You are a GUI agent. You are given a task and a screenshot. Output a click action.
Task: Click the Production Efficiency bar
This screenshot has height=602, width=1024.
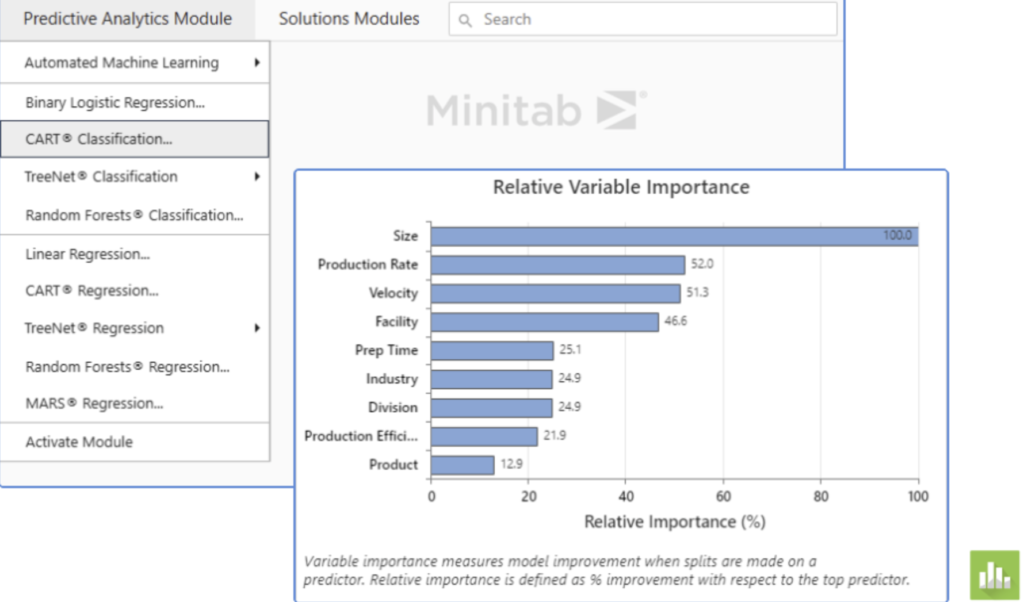coord(484,437)
